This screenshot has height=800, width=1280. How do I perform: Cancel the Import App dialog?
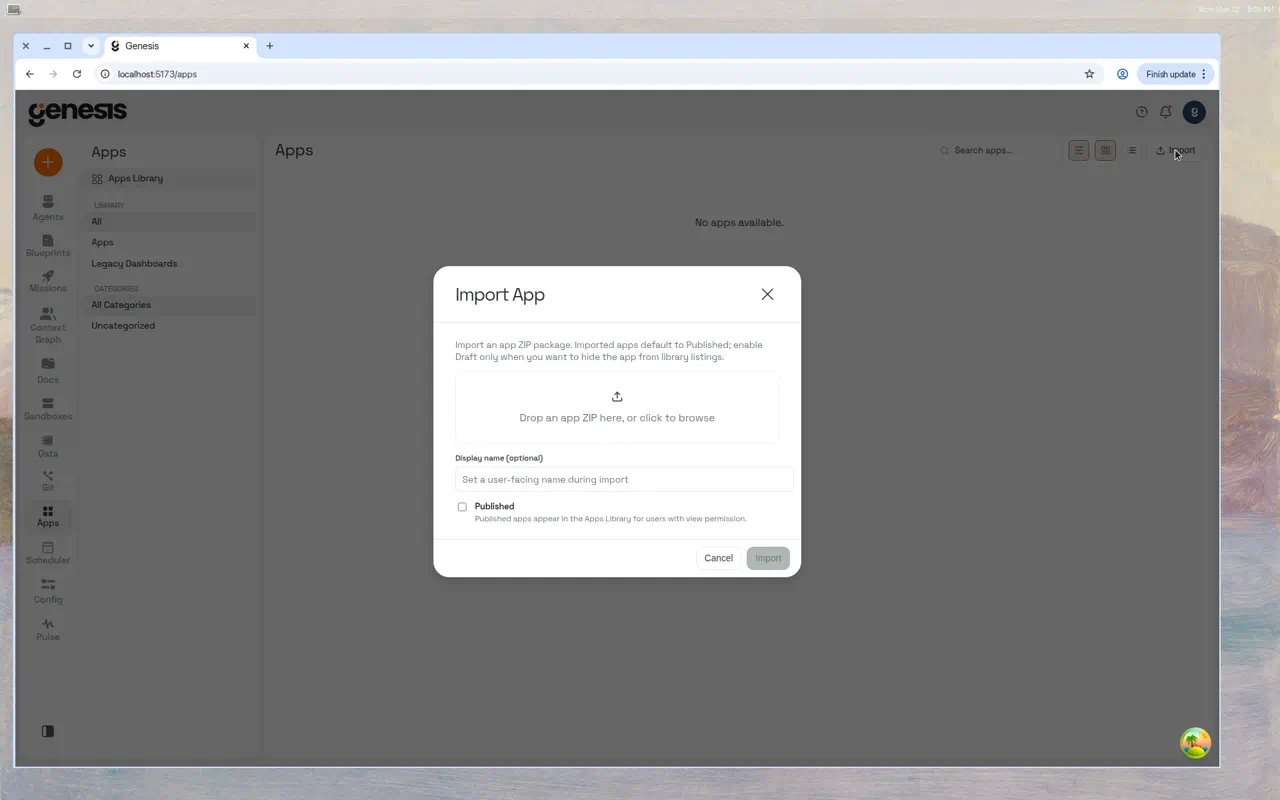pos(718,558)
